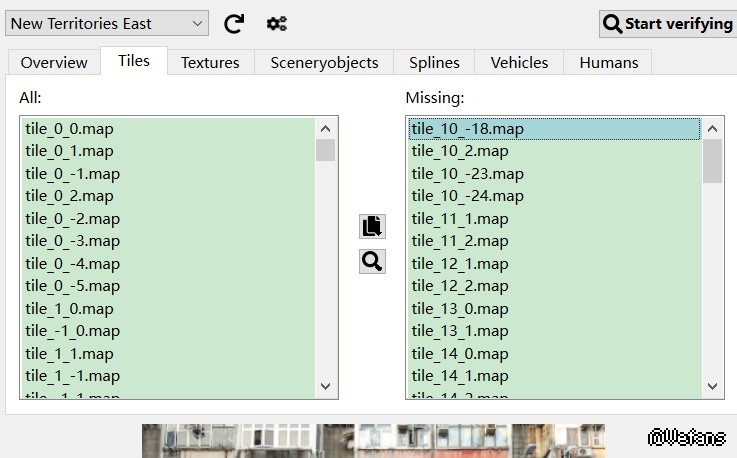Click the copy missing list icon

[372, 226]
